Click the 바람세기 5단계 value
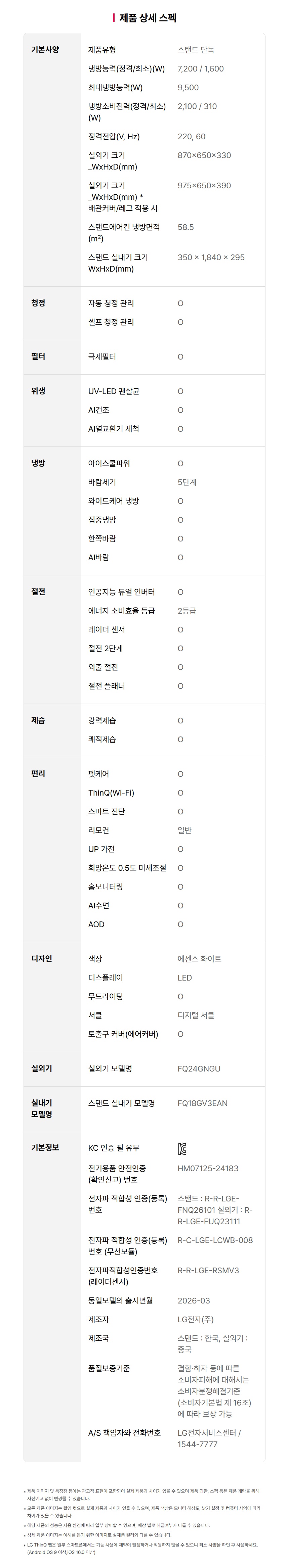Screen dimensions: 289x1568 pos(187,482)
